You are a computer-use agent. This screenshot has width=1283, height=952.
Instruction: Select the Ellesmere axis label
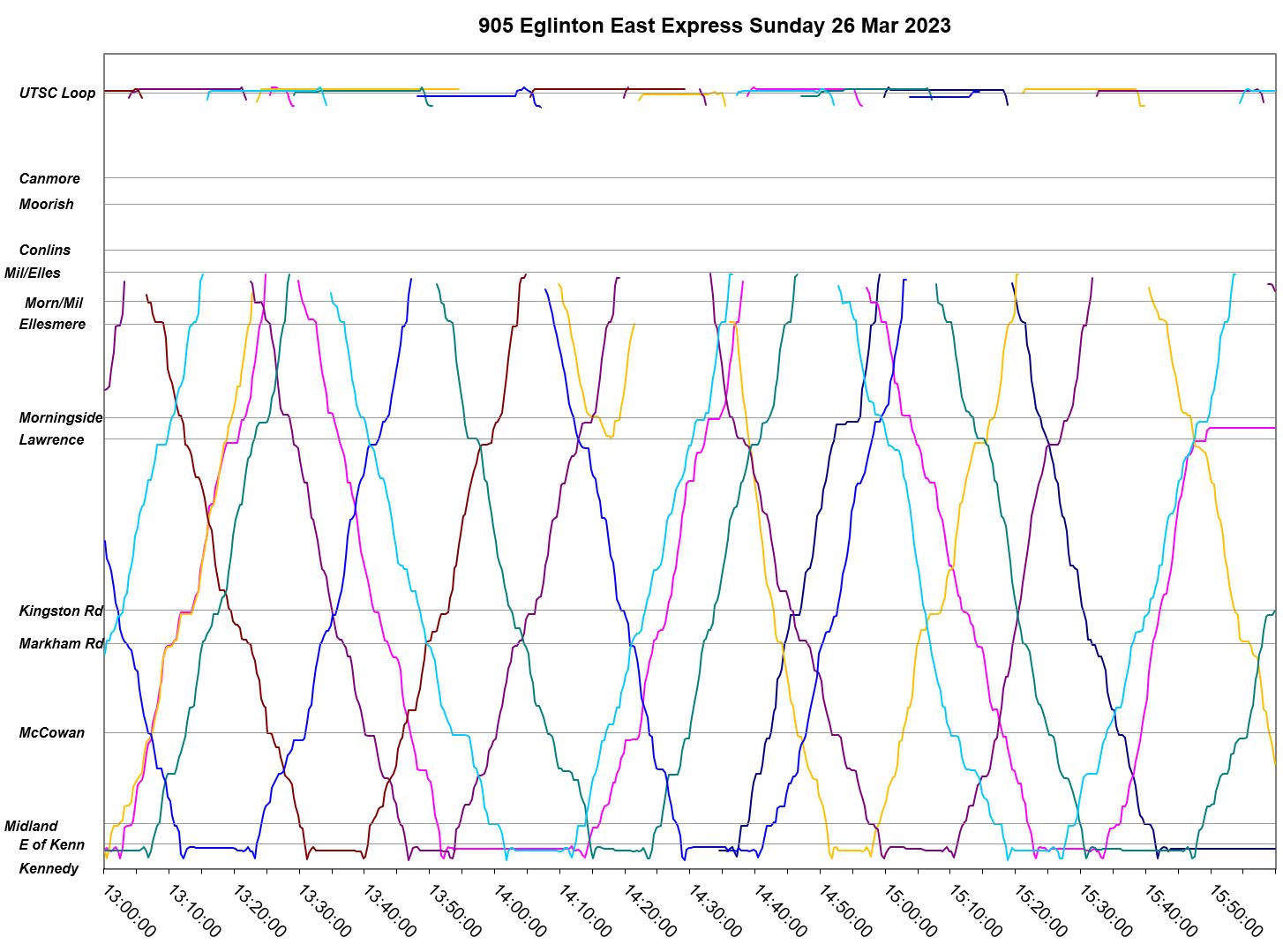[53, 324]
